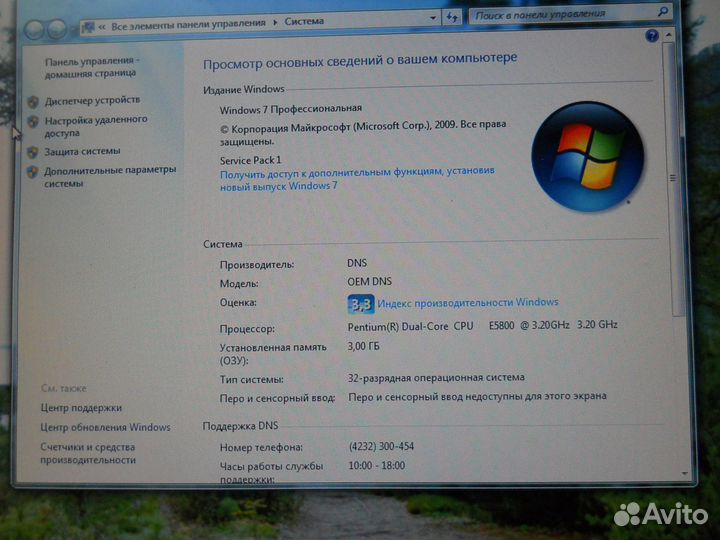Image resolution: width=720 pixels, height=540 pixels.
Task: Click Перо и сенсорный ввод недоступны text
Action: [477, 396]
